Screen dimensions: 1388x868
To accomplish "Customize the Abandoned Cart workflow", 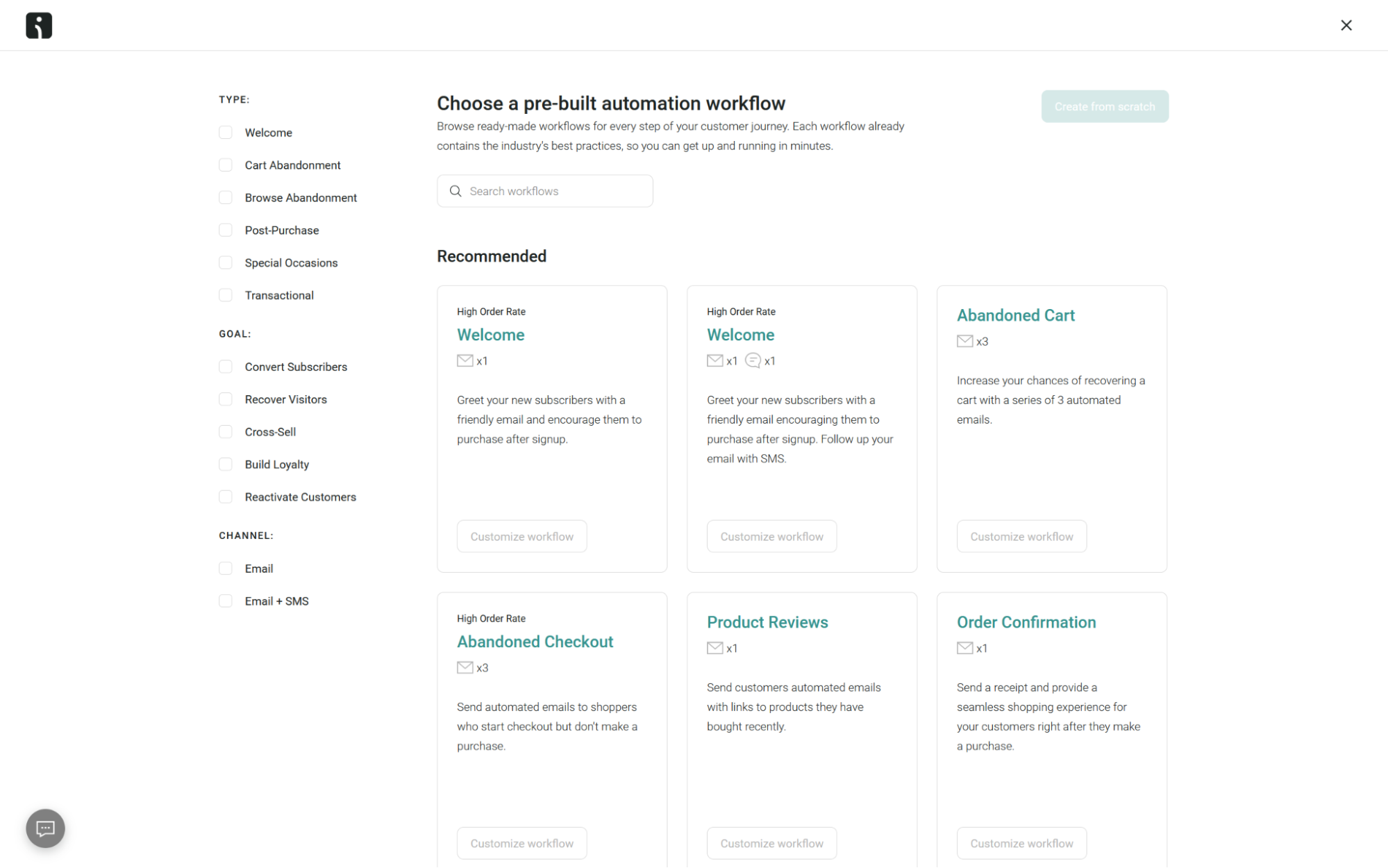I will [x=1021, y=536].
